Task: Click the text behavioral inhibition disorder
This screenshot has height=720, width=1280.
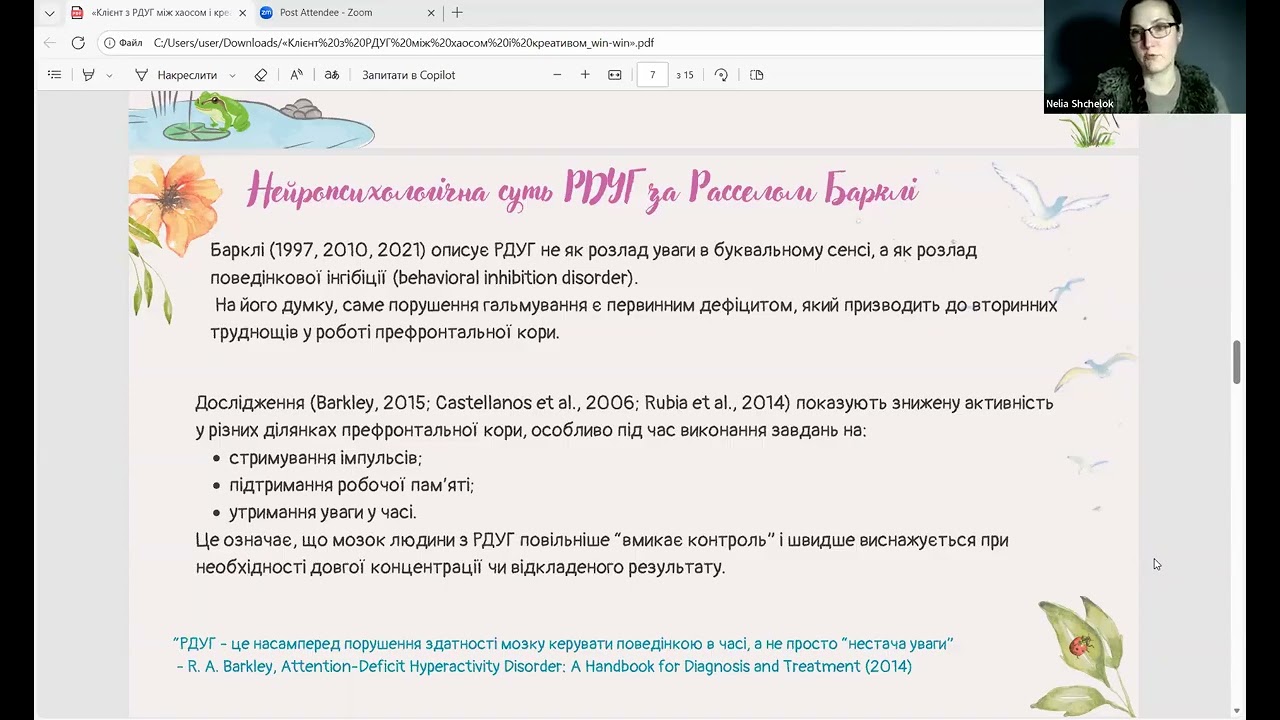Action: (515, 278)
